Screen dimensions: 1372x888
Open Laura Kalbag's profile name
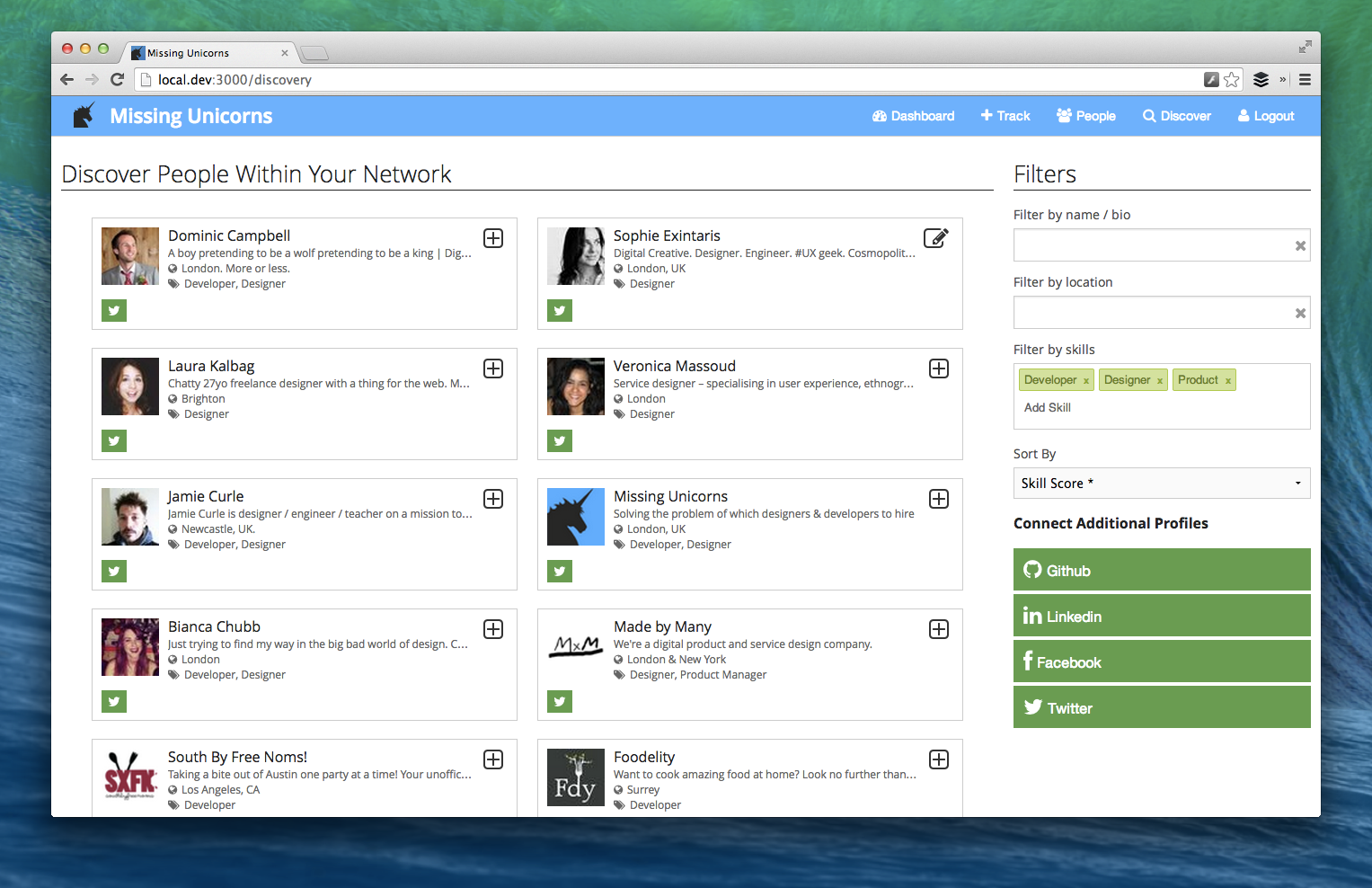tap(211, 366)
